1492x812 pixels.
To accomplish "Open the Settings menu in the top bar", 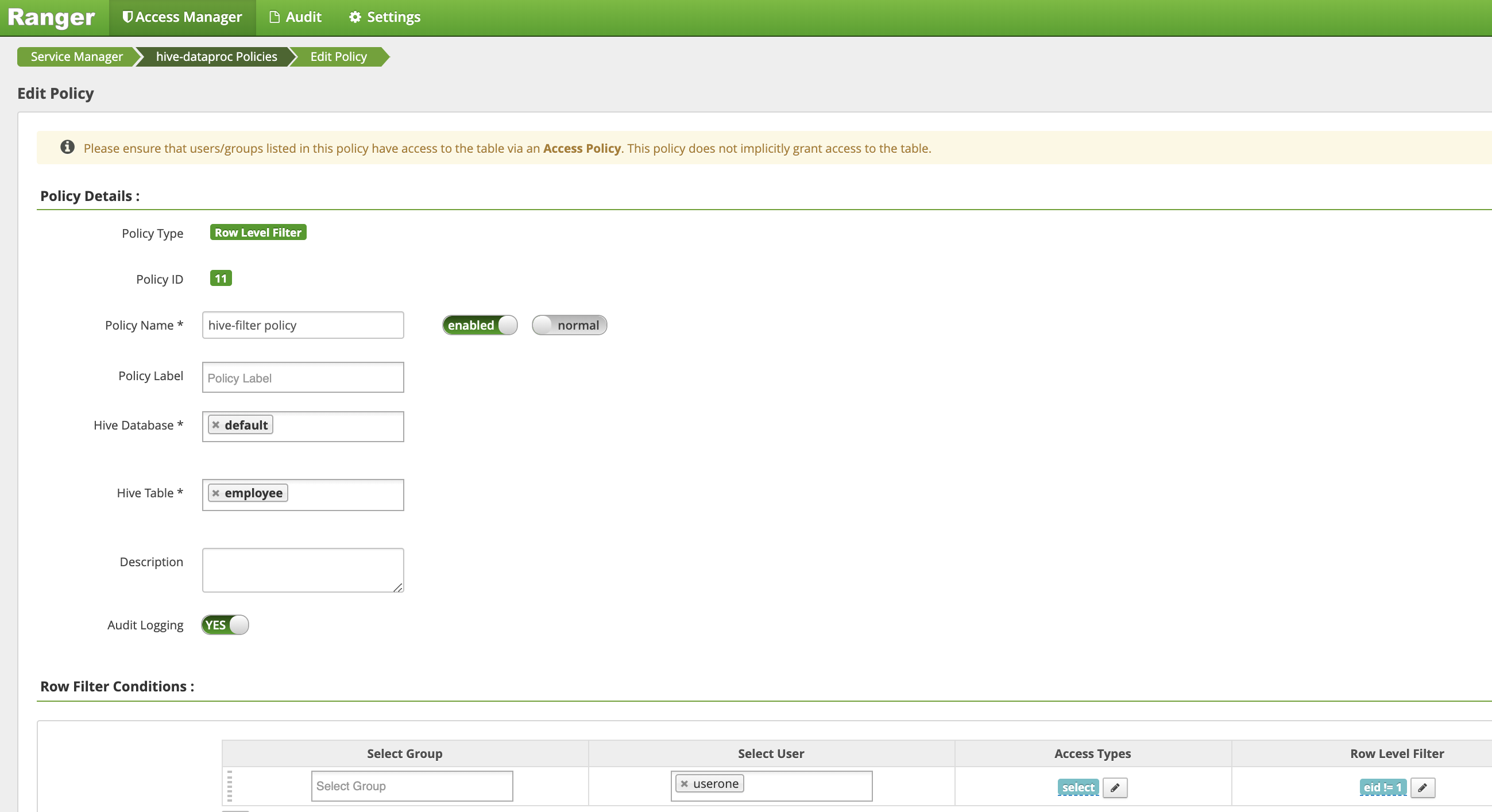I will coord(385,17).
